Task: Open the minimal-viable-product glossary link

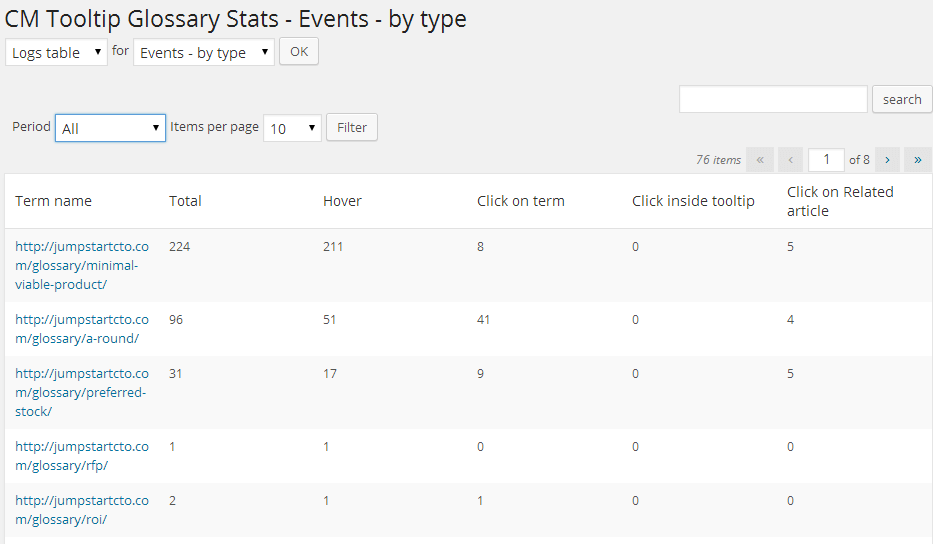Action: pos(81,265)
